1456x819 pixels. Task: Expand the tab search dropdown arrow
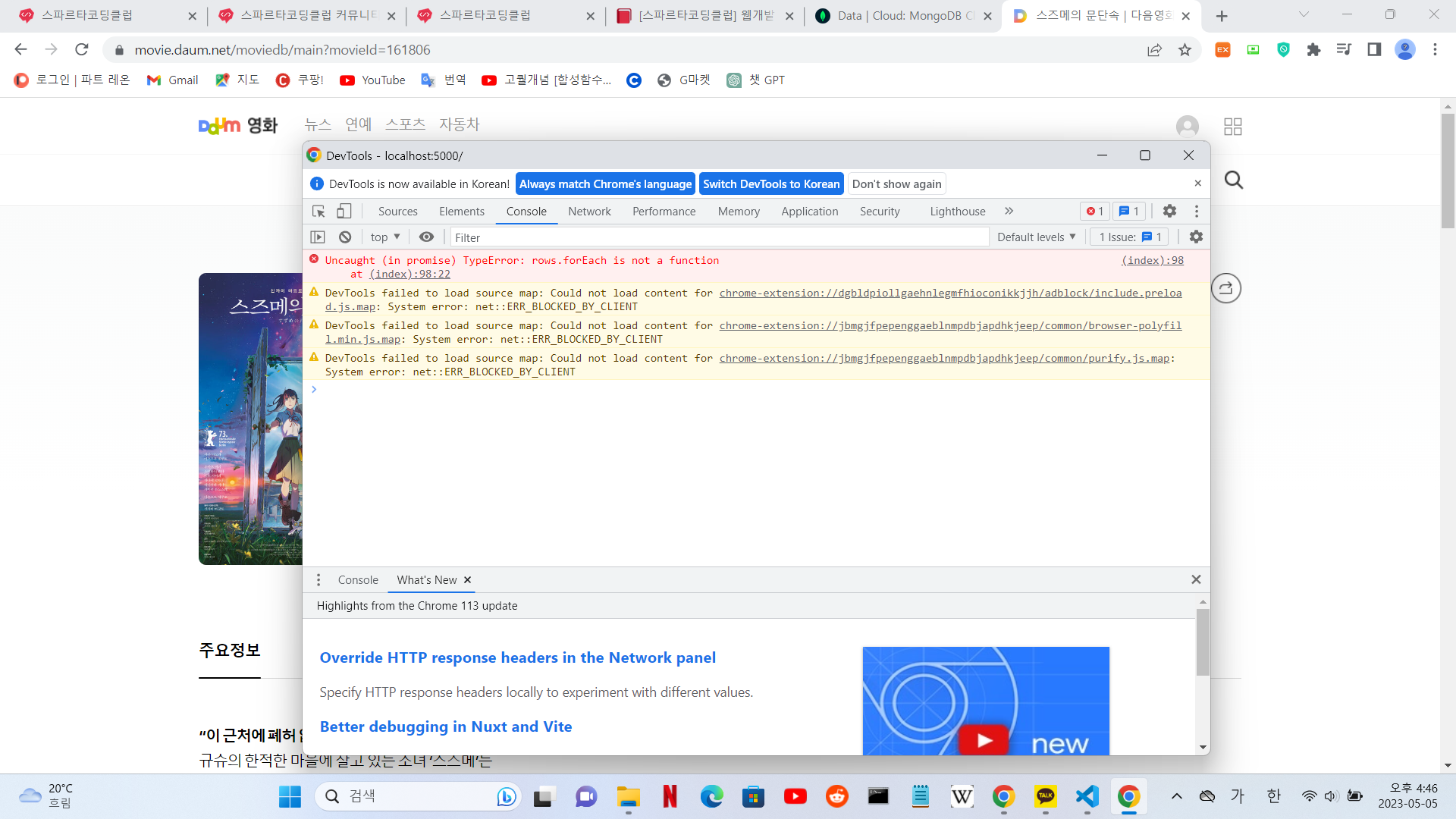point(1304,14)
